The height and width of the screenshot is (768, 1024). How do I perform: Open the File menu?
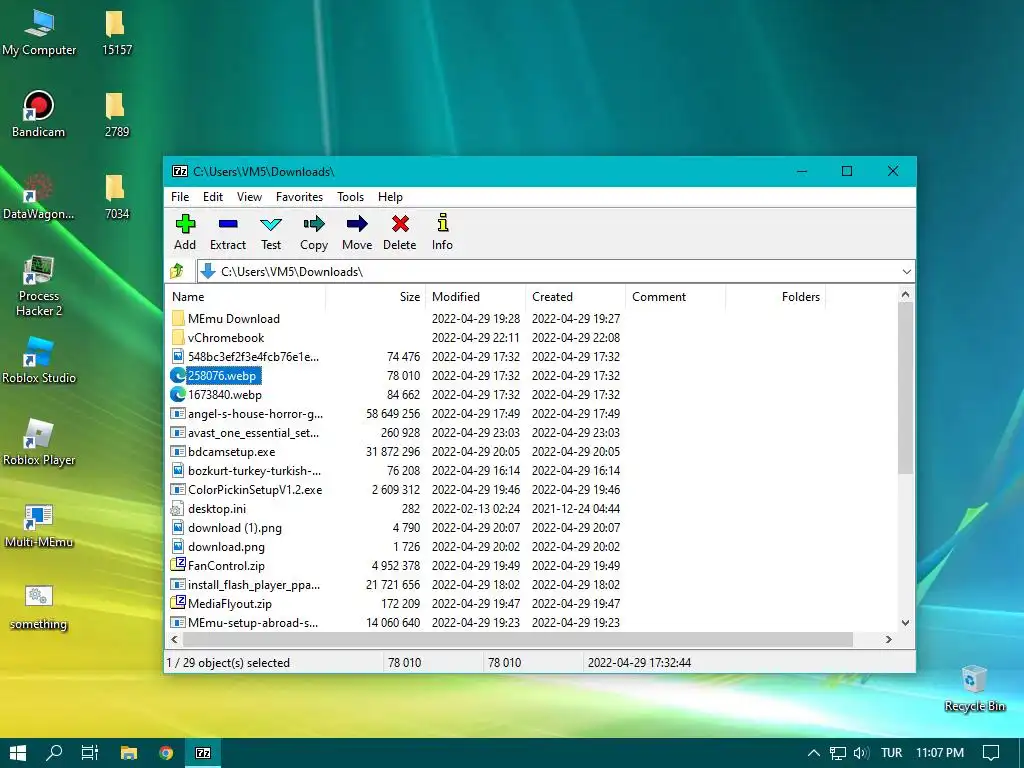(180, 197)
